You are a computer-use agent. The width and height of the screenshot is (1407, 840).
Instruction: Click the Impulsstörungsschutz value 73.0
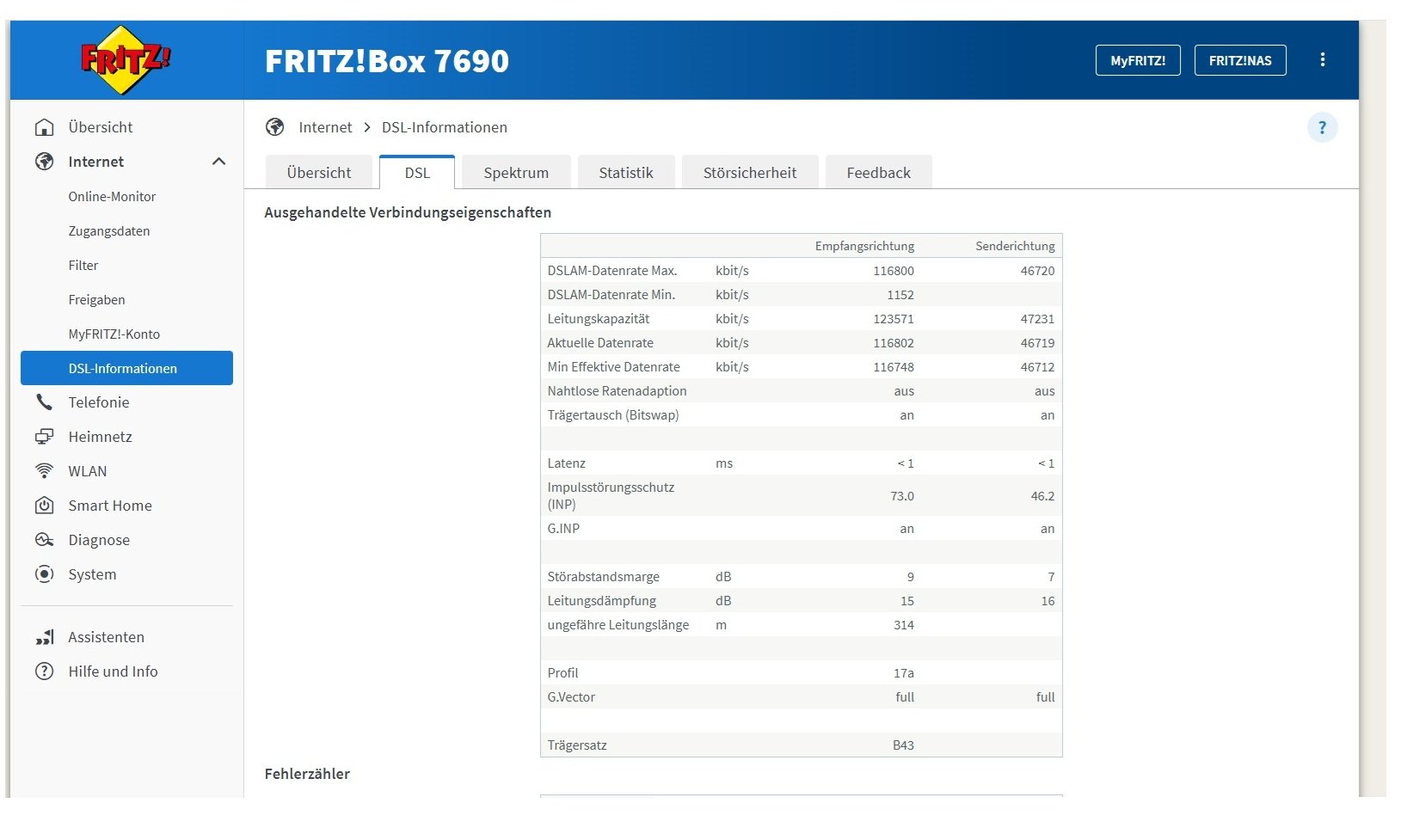tap(902, 495)
